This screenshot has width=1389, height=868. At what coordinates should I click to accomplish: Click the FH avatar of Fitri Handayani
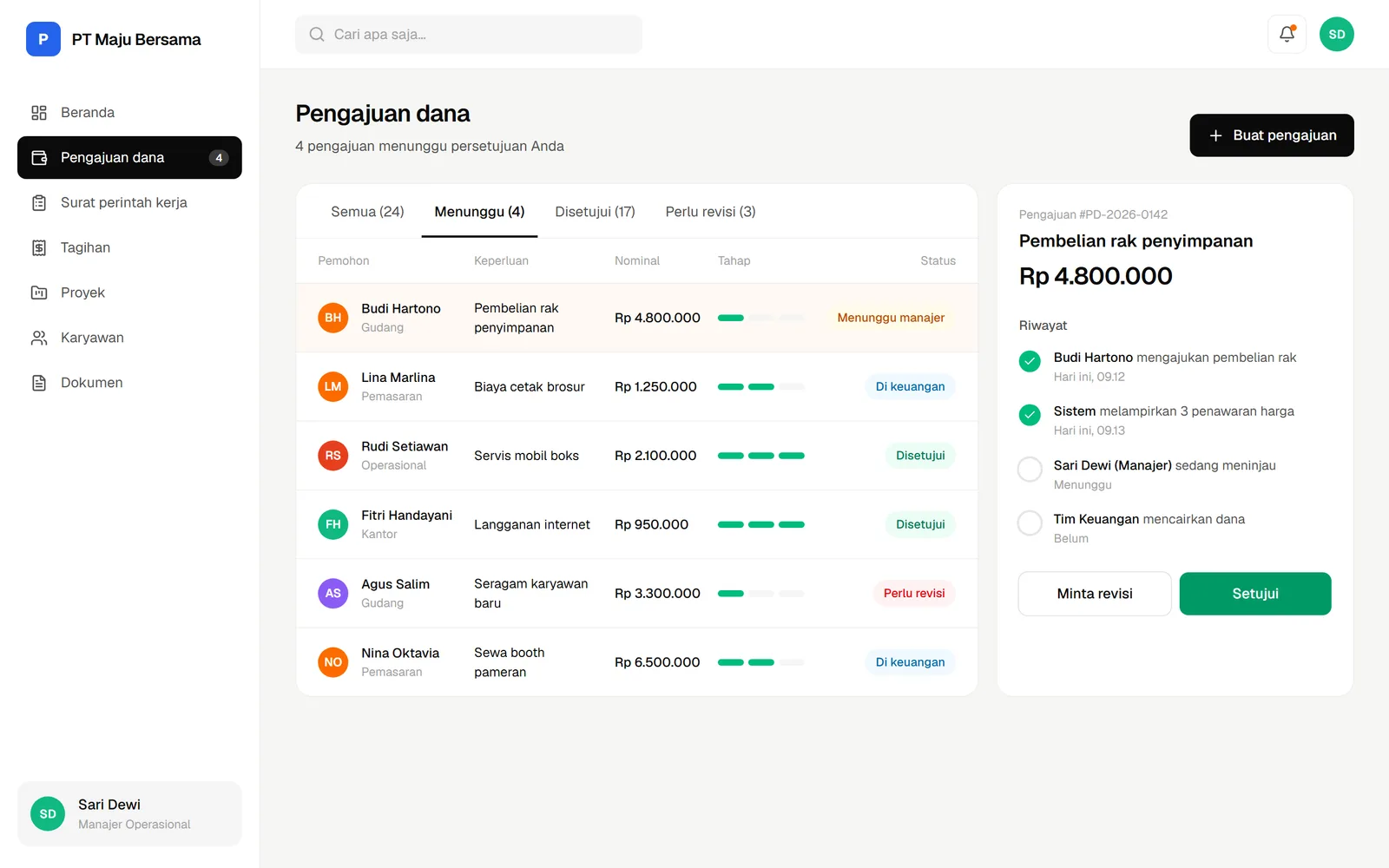pos(333,524)
